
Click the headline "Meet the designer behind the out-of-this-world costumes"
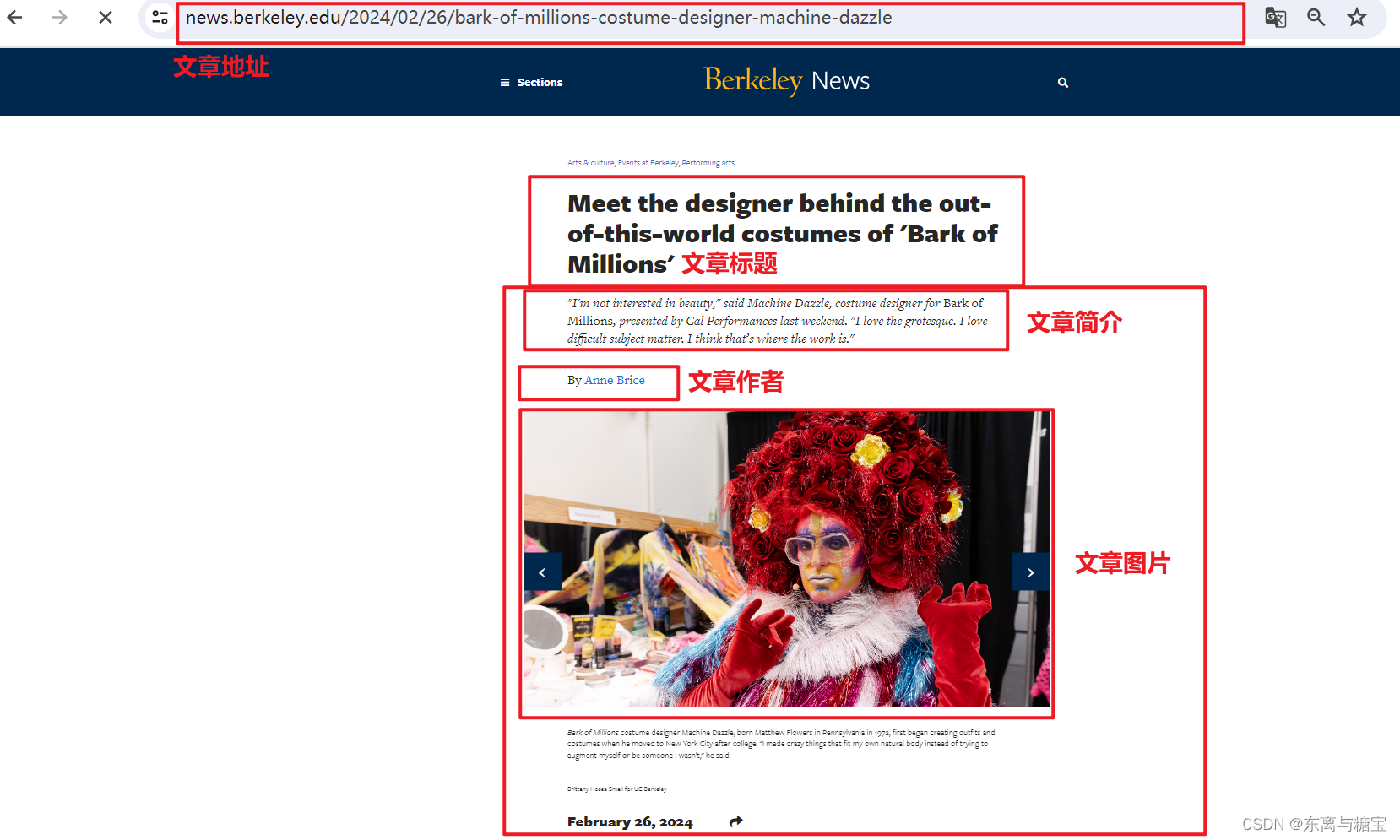[782, 234]
